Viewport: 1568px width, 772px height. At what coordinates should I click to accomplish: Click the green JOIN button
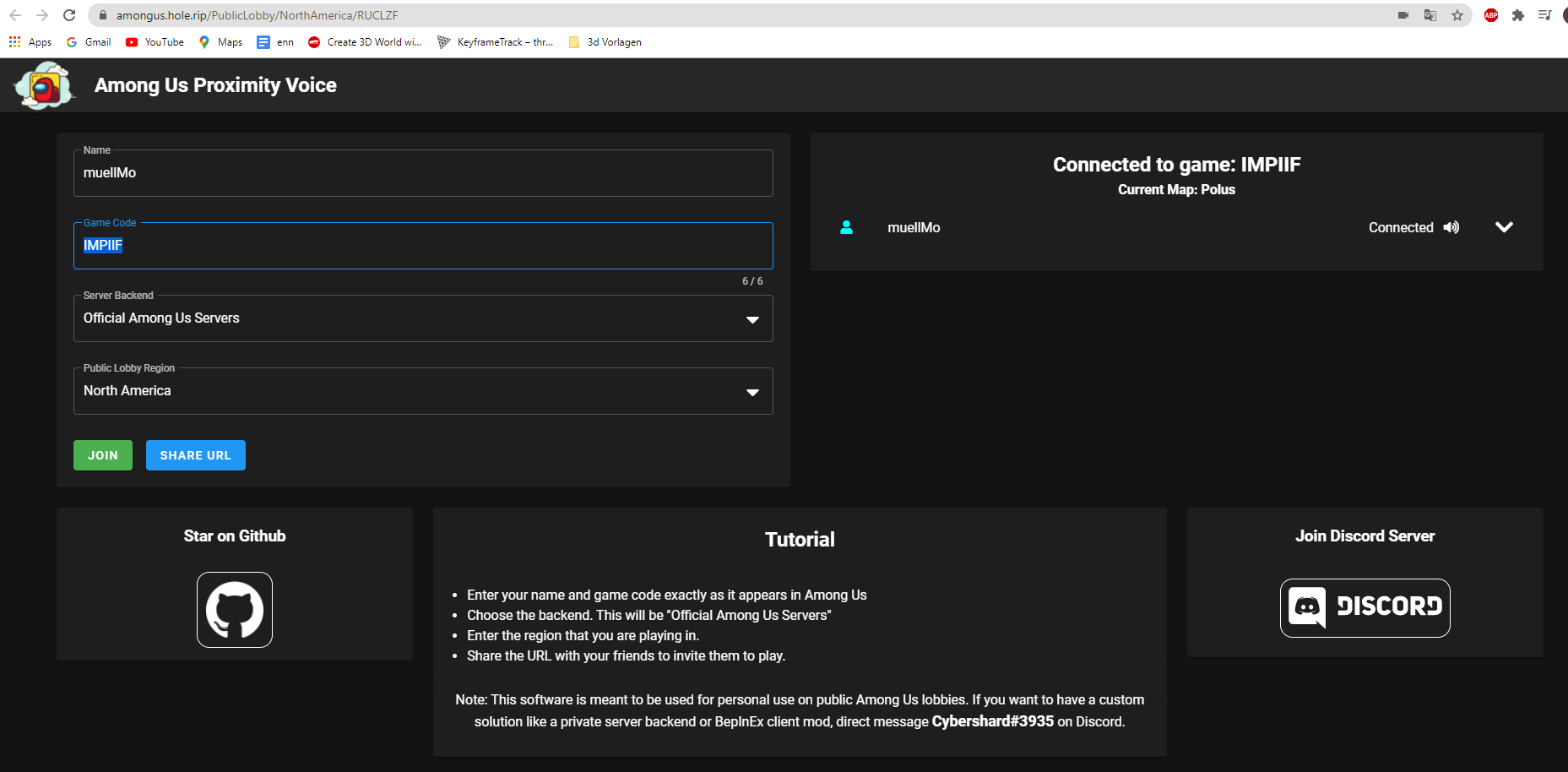[103, 455]
